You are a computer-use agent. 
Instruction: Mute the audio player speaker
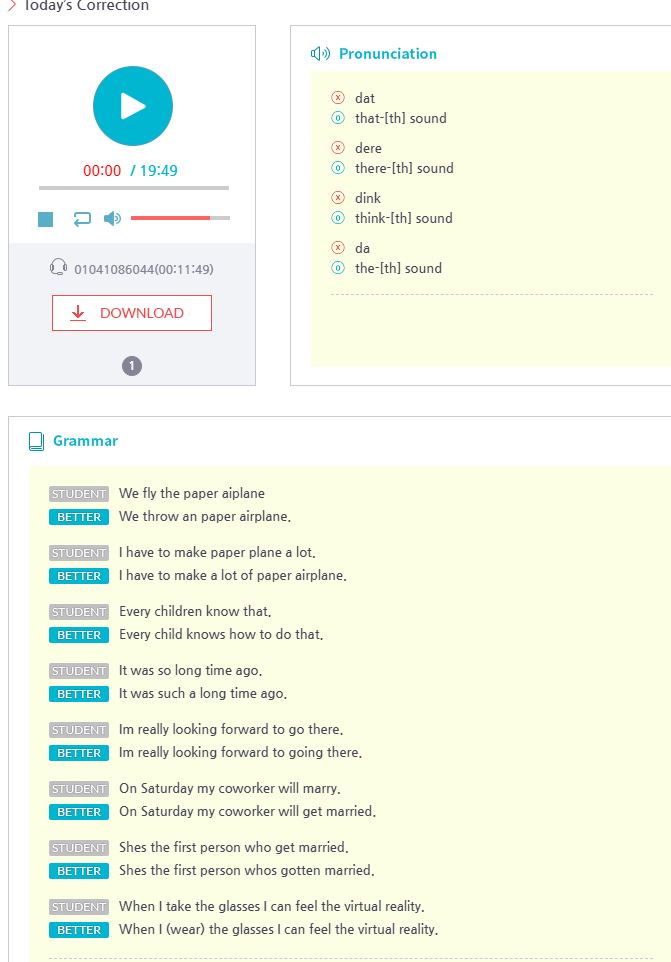112,218
